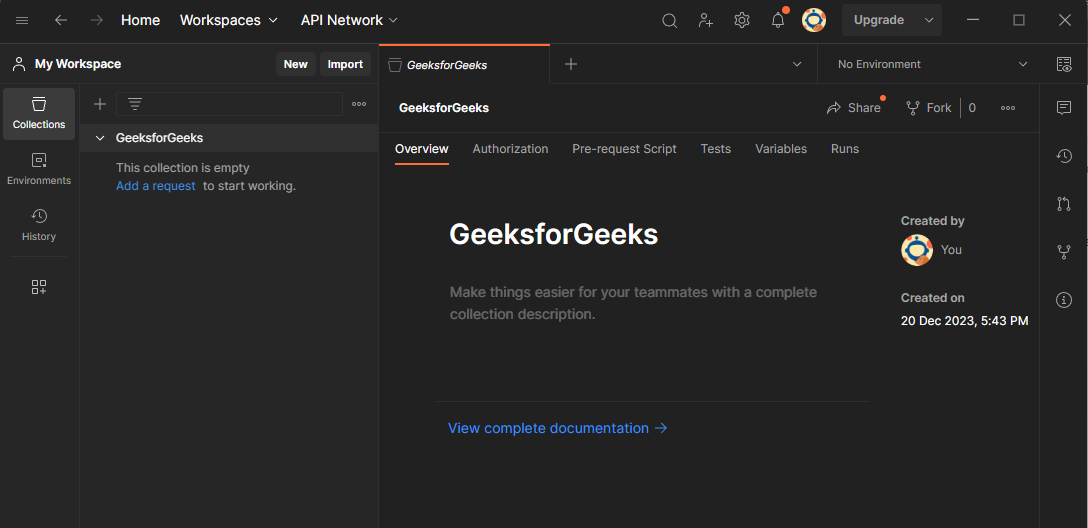Expand the Workspaces dropdown
The image size is (1088, 528).
[229, 20]
